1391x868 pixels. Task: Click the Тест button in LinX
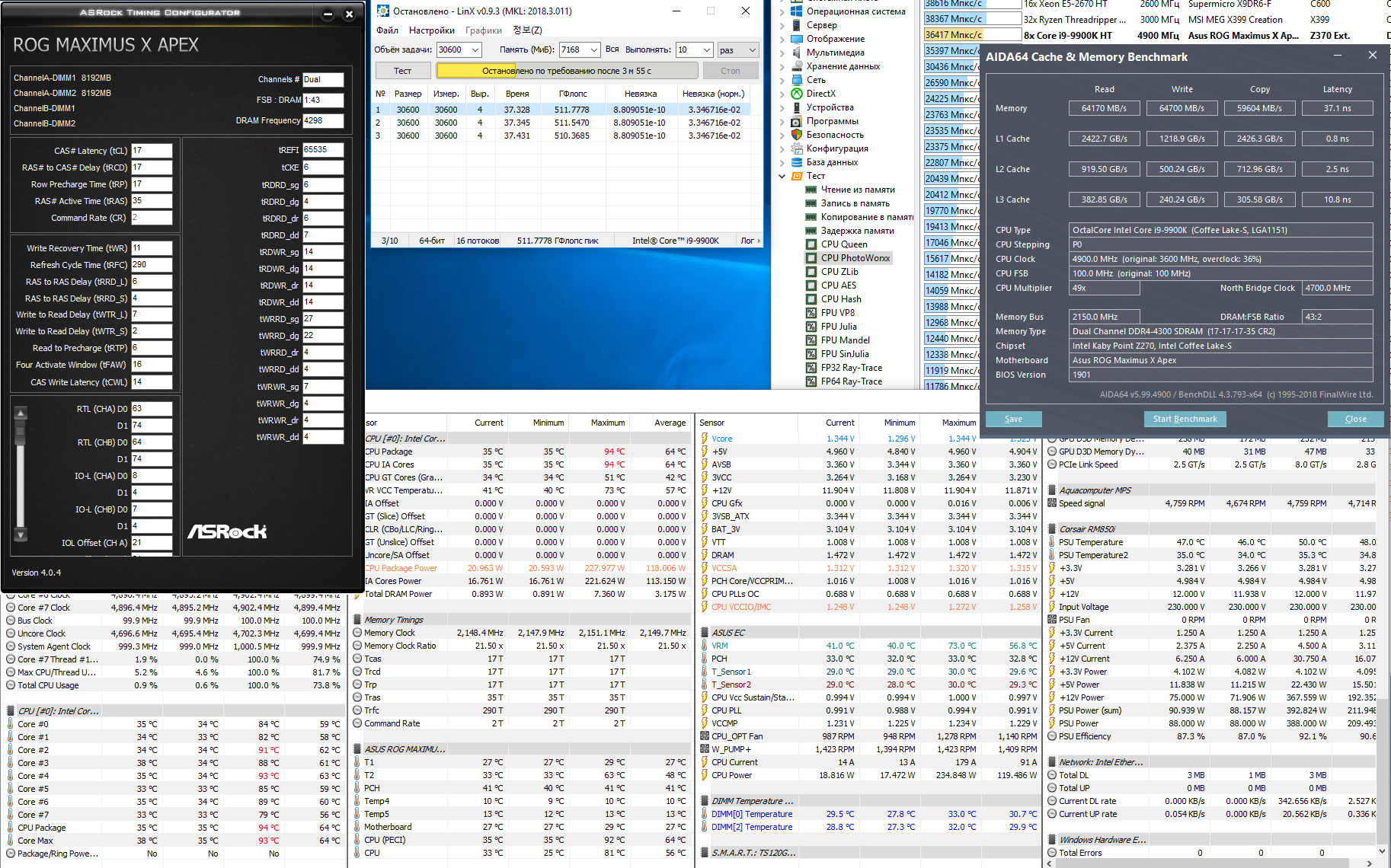[x=402, y=71]
